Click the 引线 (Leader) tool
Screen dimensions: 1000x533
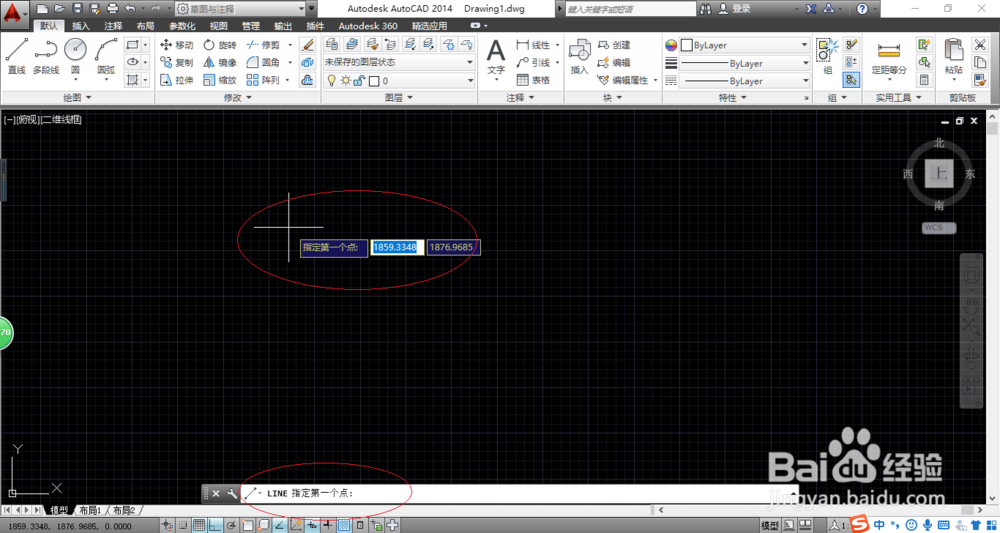[x=534, y=62]
